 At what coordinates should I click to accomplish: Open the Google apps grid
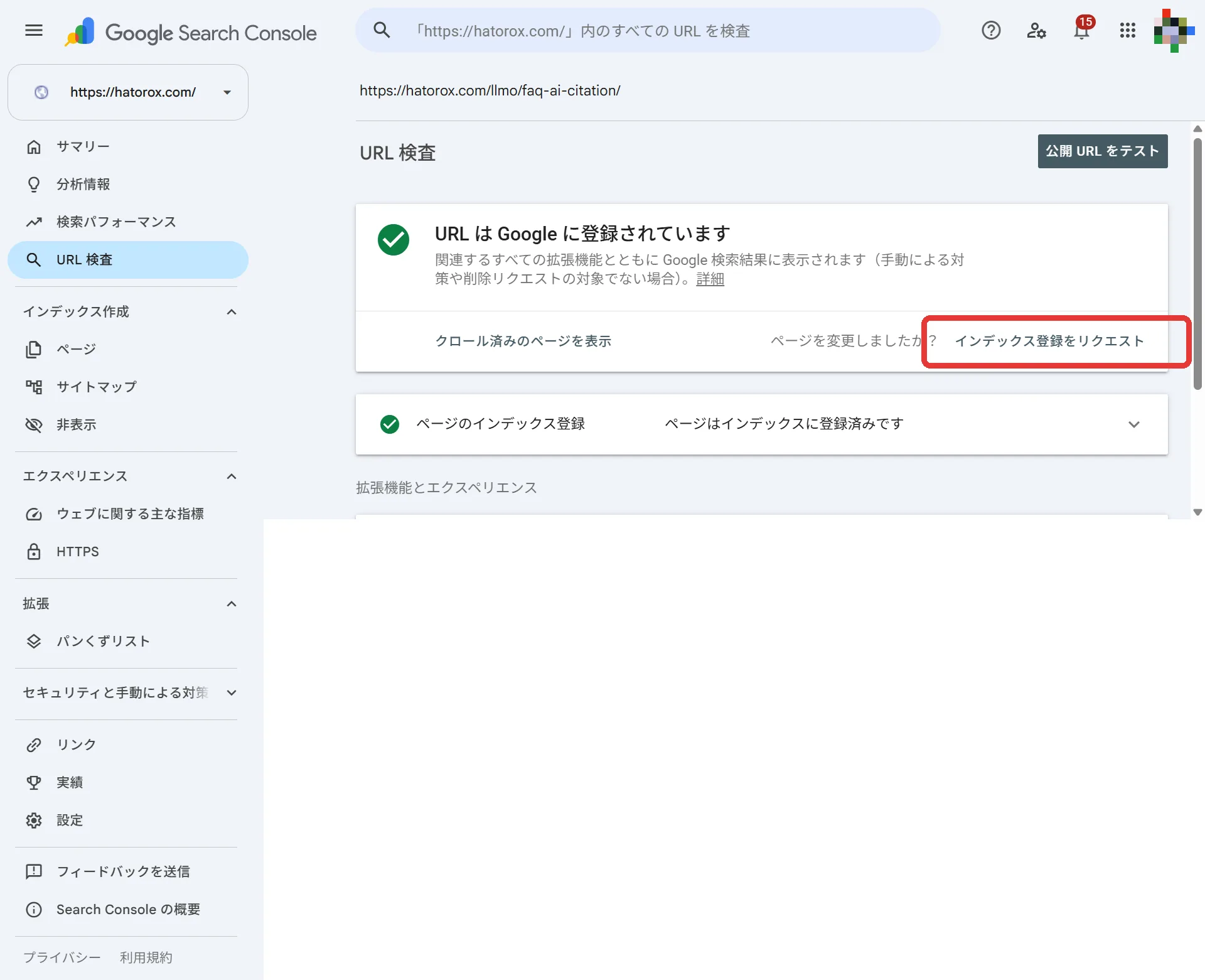tap(1128, 30)
